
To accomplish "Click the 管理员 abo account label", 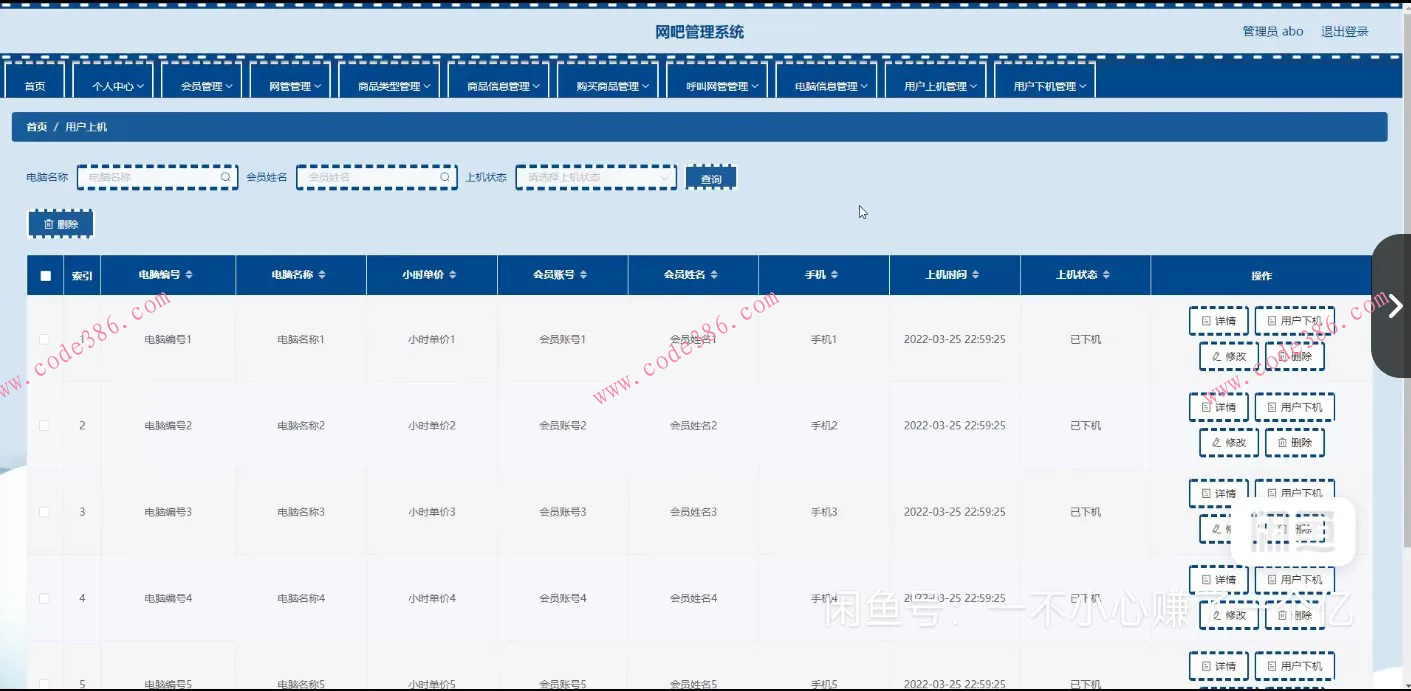I will 1273,31.
